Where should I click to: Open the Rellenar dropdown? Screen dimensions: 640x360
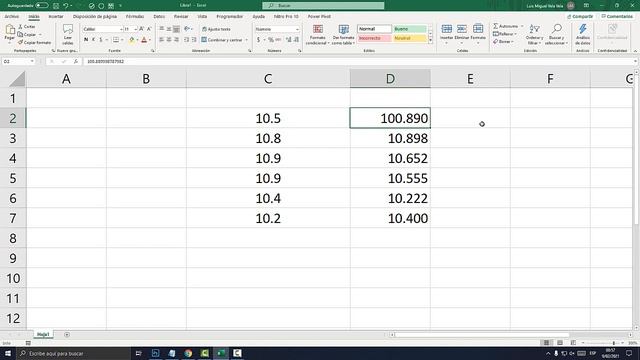point(505,34)
